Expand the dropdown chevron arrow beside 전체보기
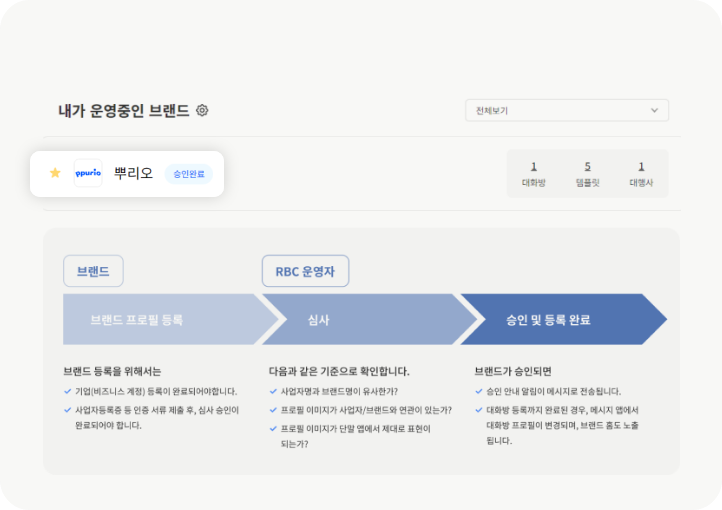722x510 pixels. 654,110
